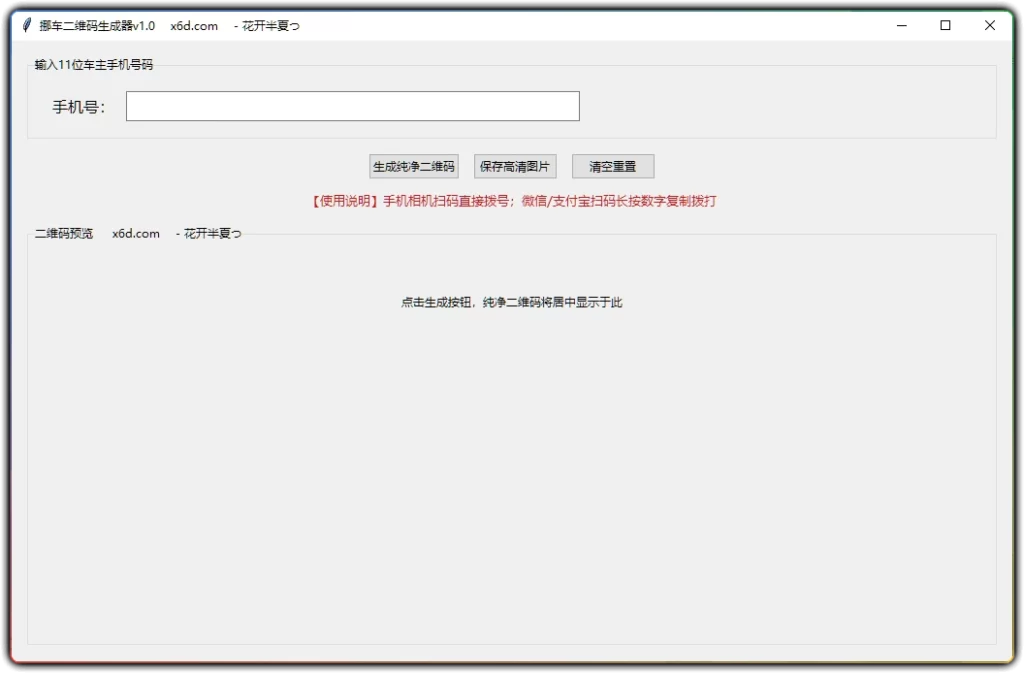This screenshot has width=1024, height=673.
Task: Click the feather app icon in title bar
Action: (27, 25)
